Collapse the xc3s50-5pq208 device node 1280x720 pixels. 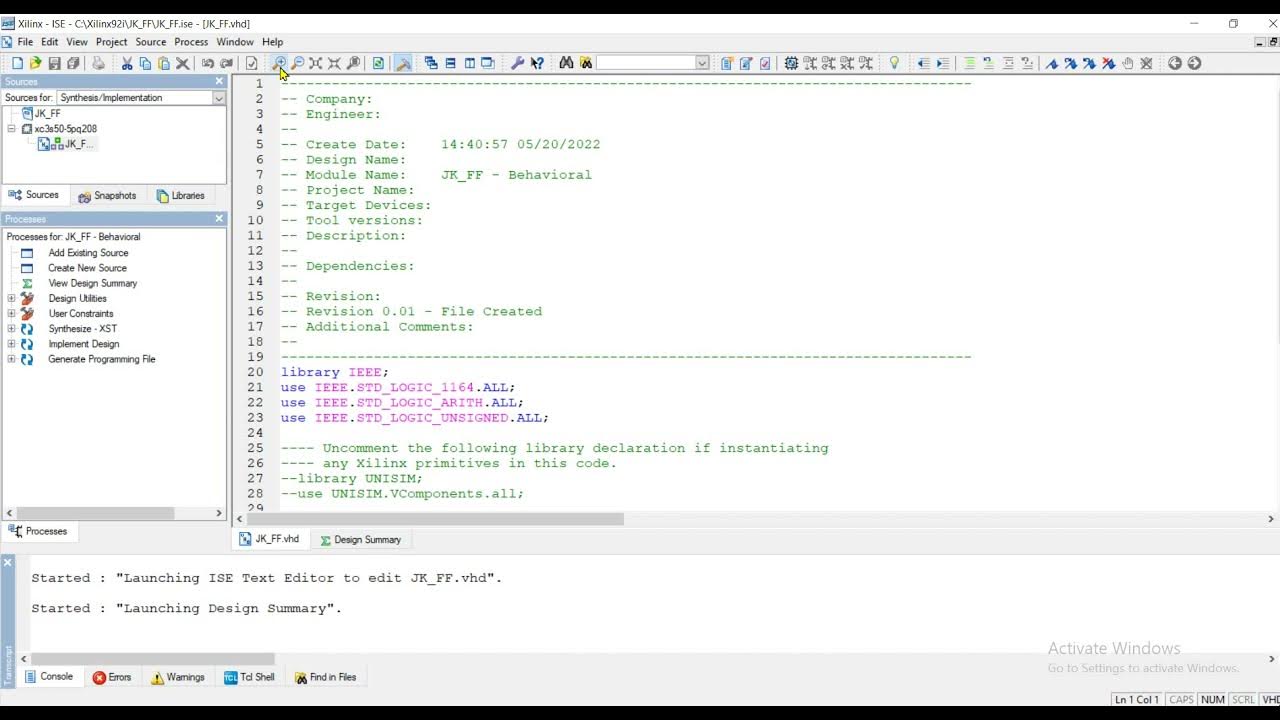12,129
